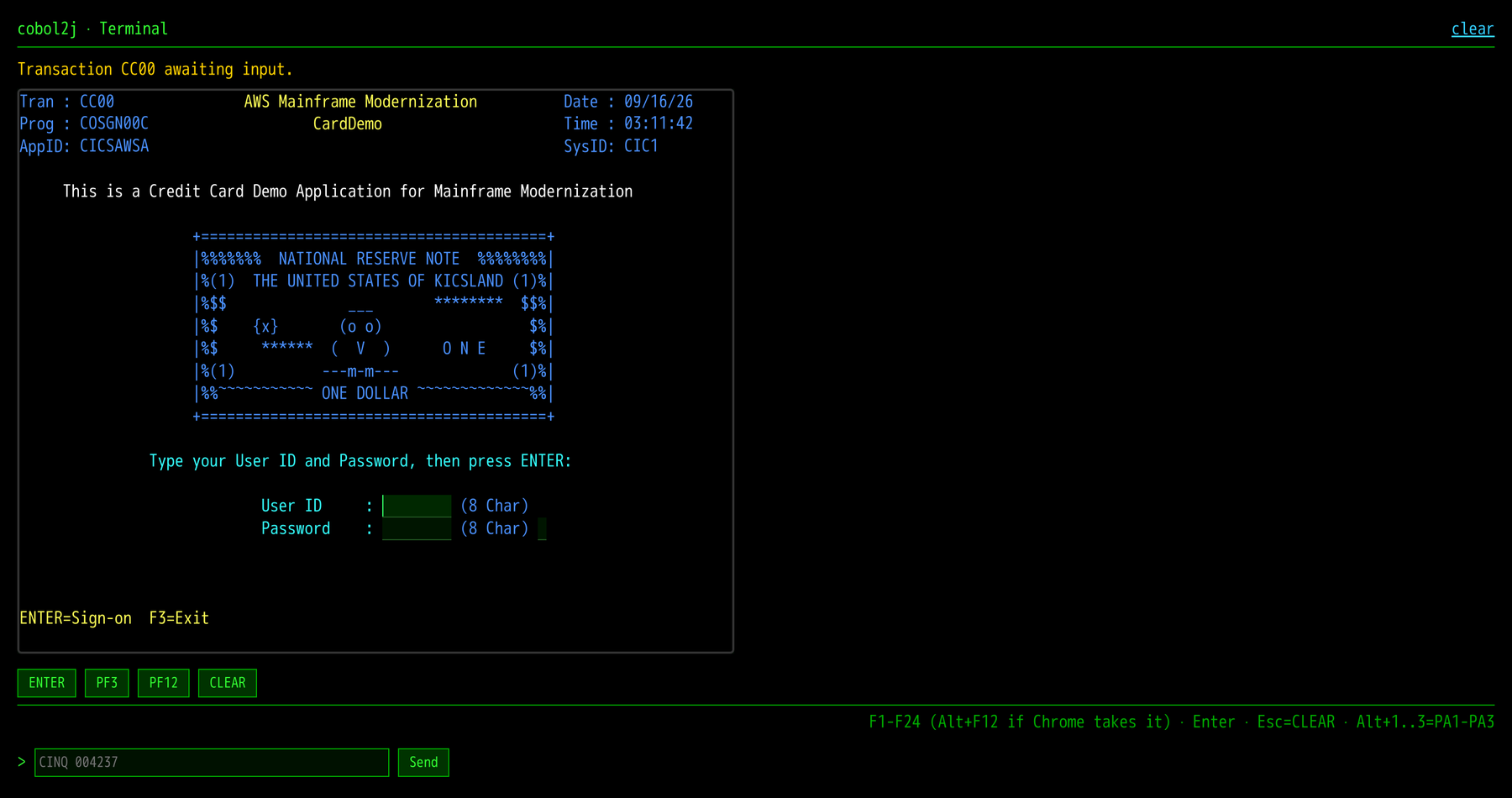
Task: Click the 'cobol2j · Terminal' title text
Action: [x=92, y=29]
